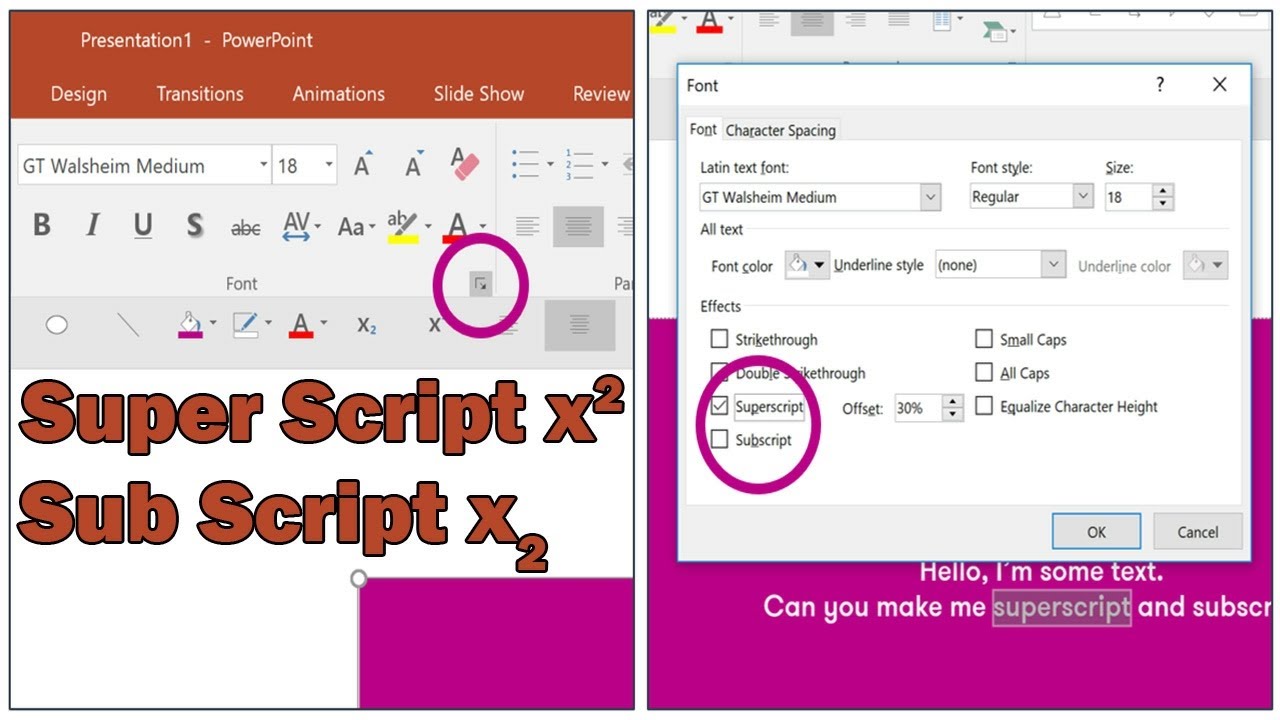Screen dimensions: 1280x720
Task: Open the Font color swatch picker
Action: pyautogui.click(x=807, y=265)
